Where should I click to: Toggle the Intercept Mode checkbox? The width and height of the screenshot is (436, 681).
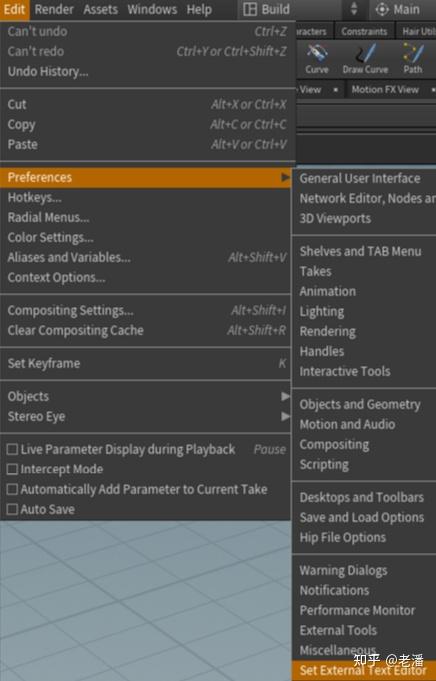pos(13,469)
